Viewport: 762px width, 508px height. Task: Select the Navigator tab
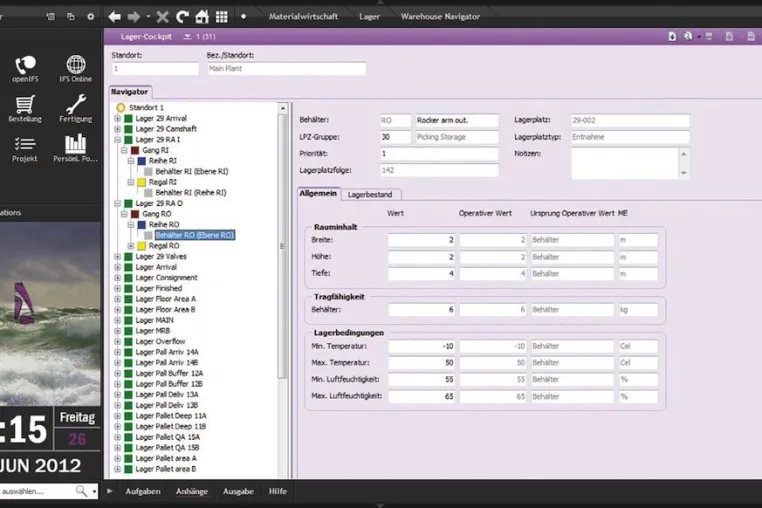point(130,92)
